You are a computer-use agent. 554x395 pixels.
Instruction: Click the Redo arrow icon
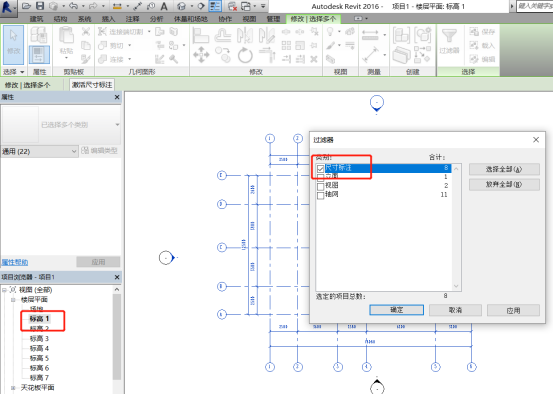(93, 6)
